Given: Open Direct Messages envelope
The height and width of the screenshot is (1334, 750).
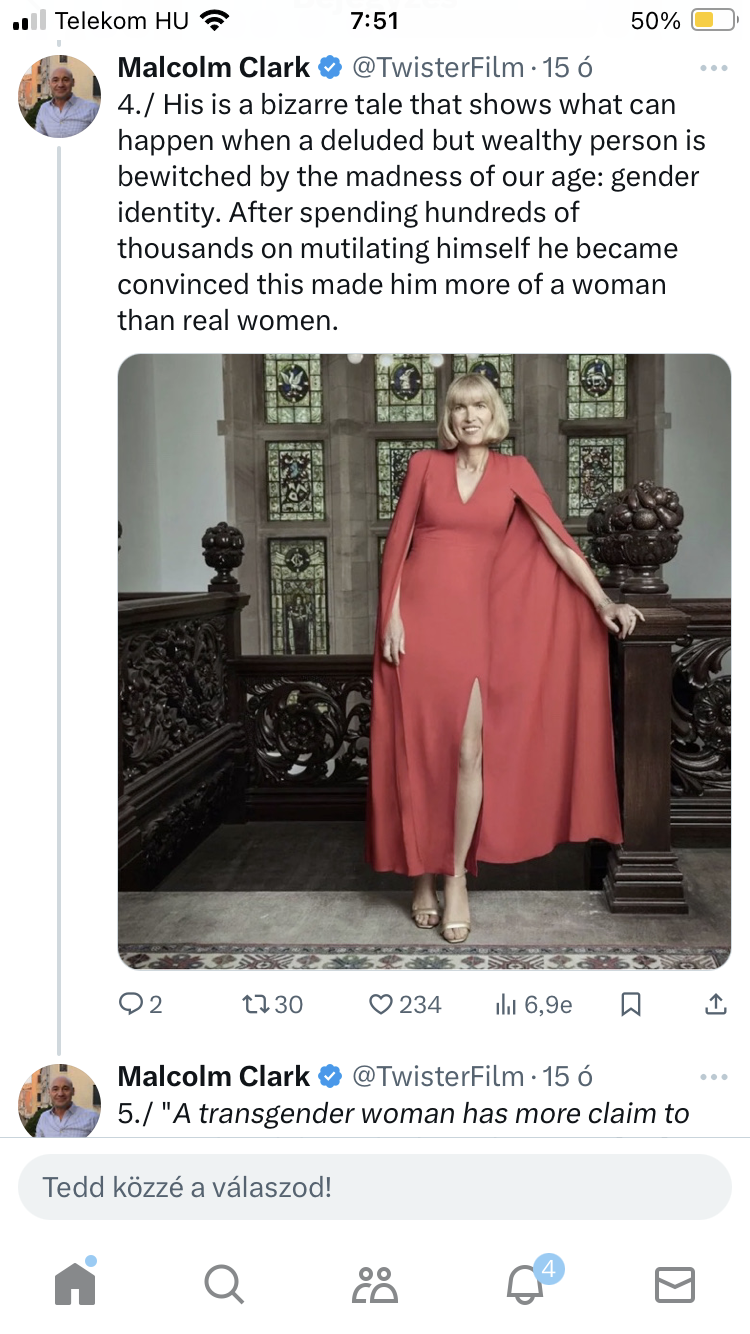Looking at the screenshot, I should coord(674,1283).
